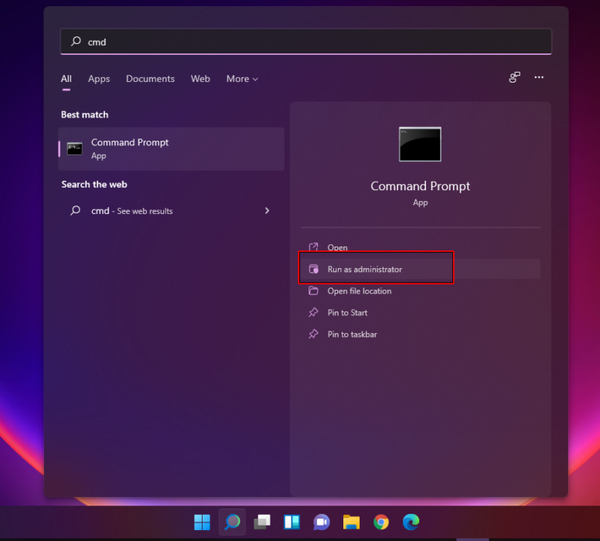The width and height of the screenshot is (600, 541).
Task: Switch to the Apps tab
Action: [99, 79]
